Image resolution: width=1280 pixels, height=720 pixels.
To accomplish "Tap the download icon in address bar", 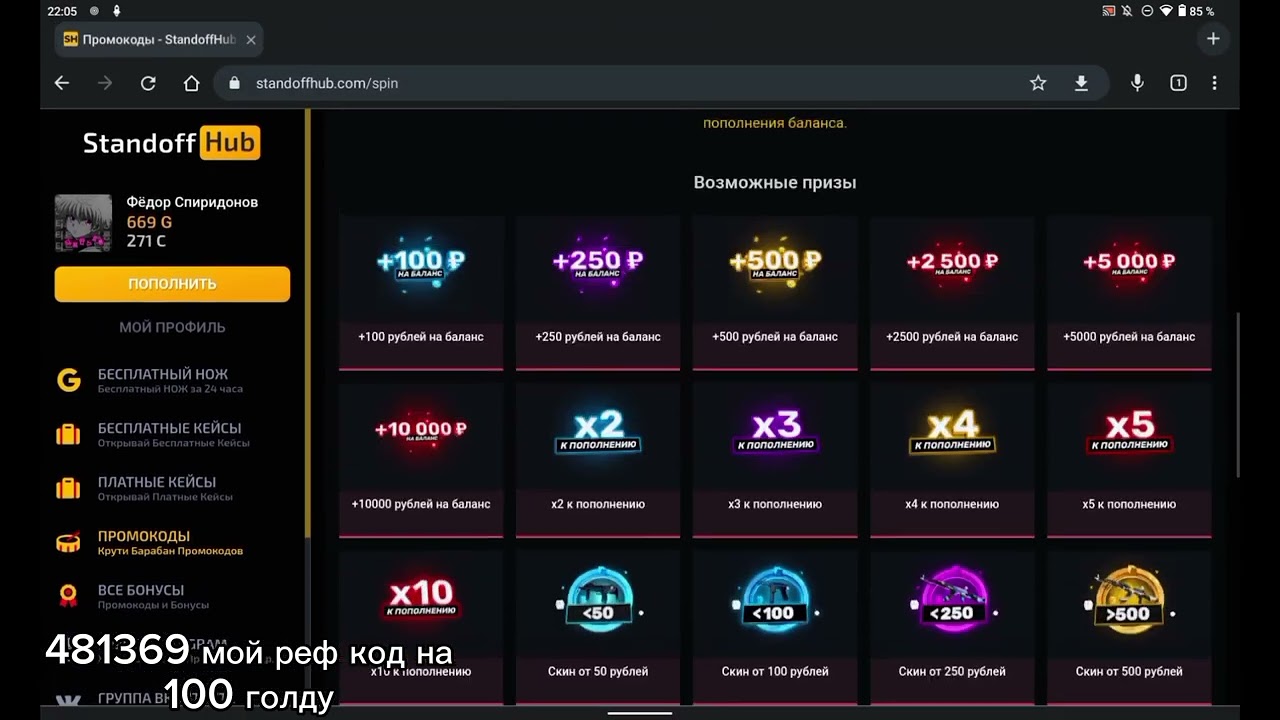I will 1081,83.
